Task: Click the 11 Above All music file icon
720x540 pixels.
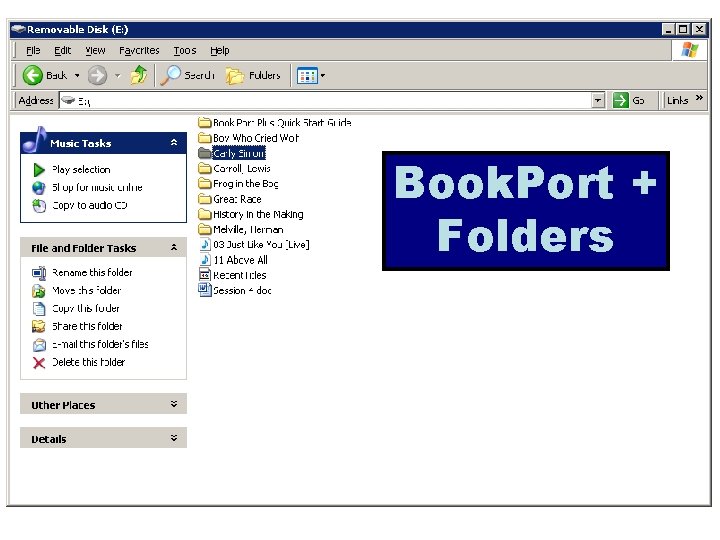Action: pyautogui.click(x=205, y=260)
